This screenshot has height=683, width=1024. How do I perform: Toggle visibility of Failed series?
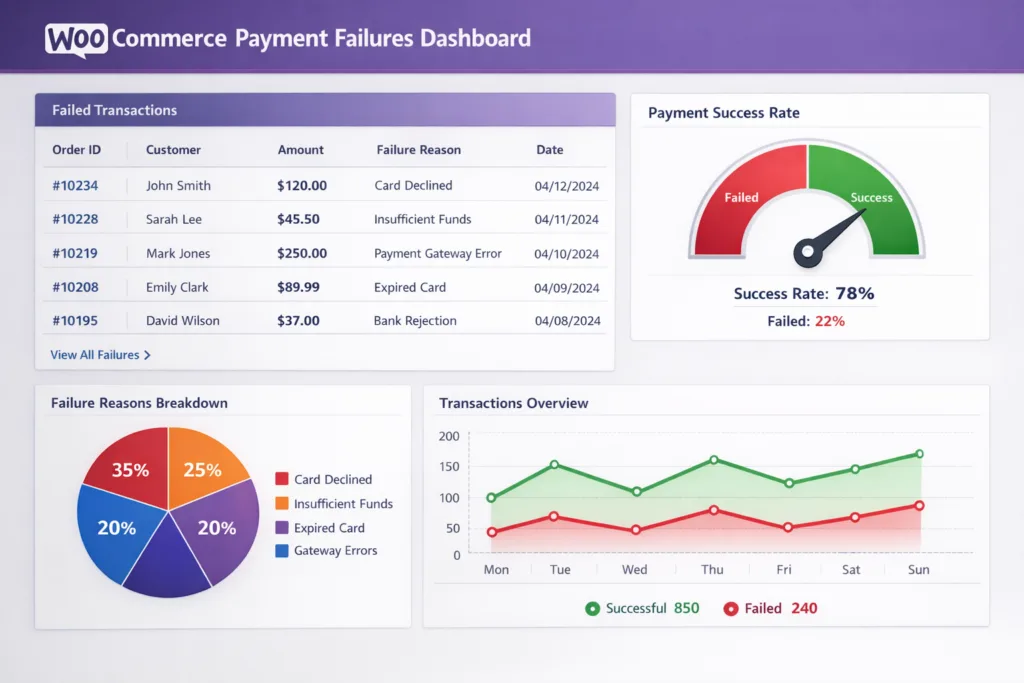coord(771,608)
